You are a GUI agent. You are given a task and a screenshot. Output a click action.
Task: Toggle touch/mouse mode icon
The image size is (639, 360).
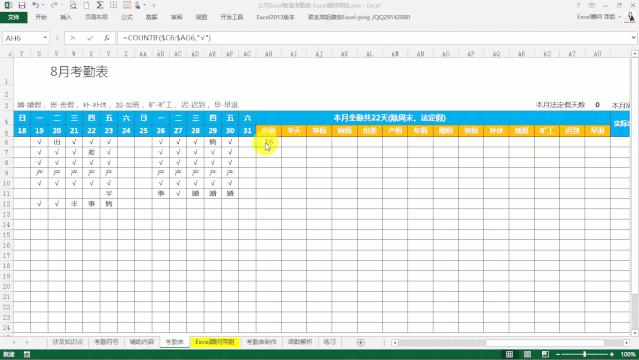click(137, 5)
